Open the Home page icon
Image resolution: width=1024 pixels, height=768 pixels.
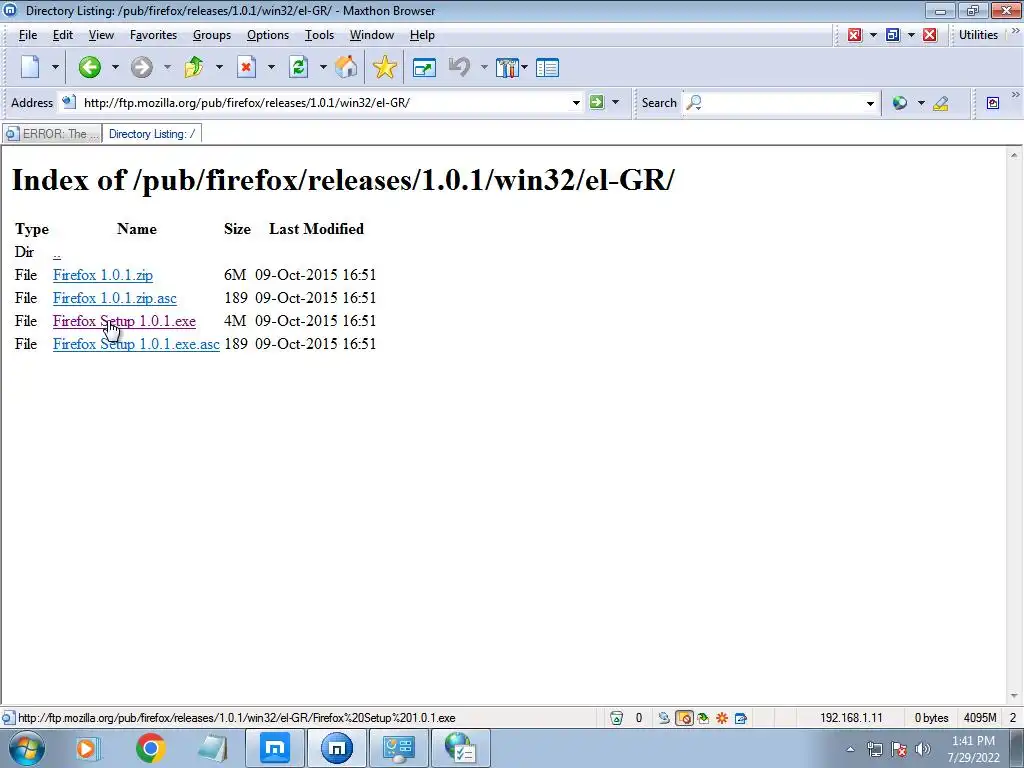pos(347,67)
